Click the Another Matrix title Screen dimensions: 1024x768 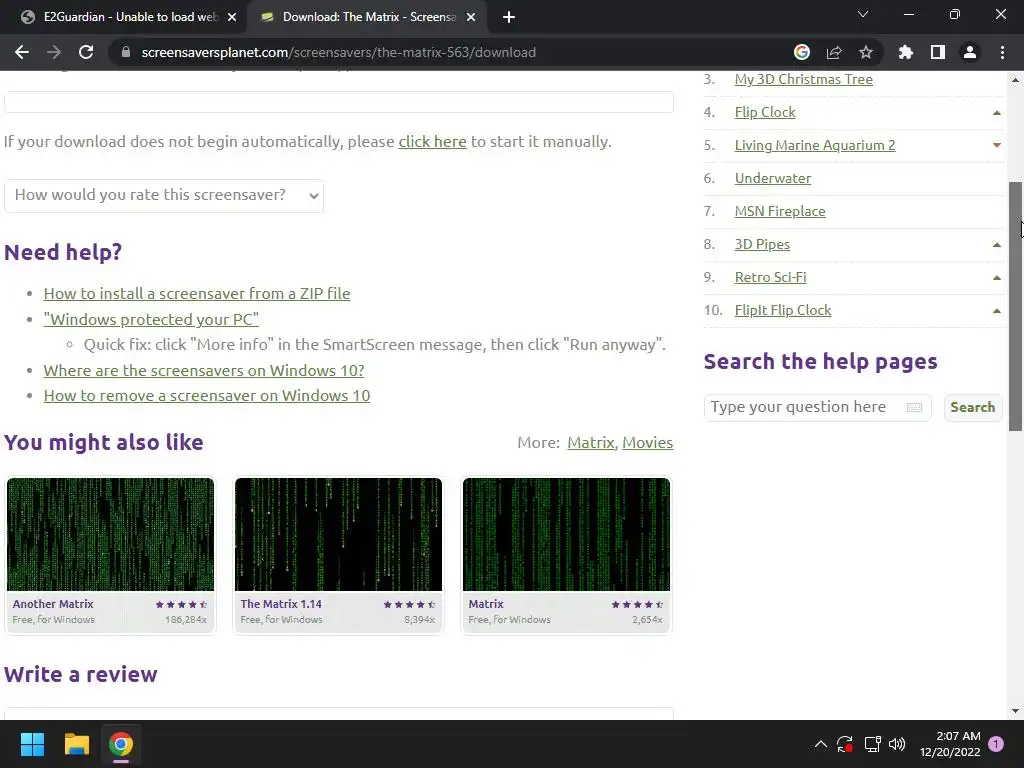53,604
